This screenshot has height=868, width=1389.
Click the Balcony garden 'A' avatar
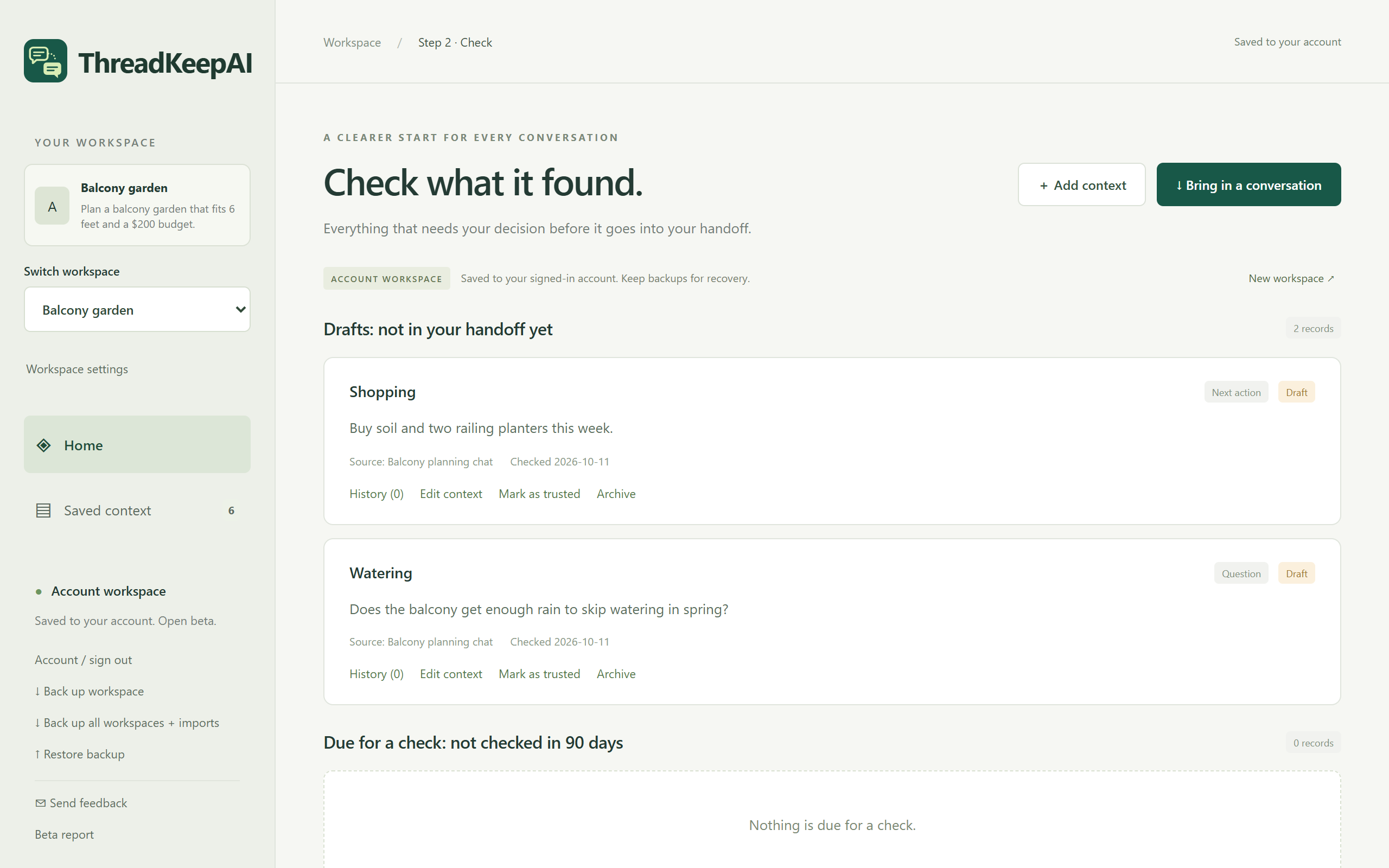[52, 206]
